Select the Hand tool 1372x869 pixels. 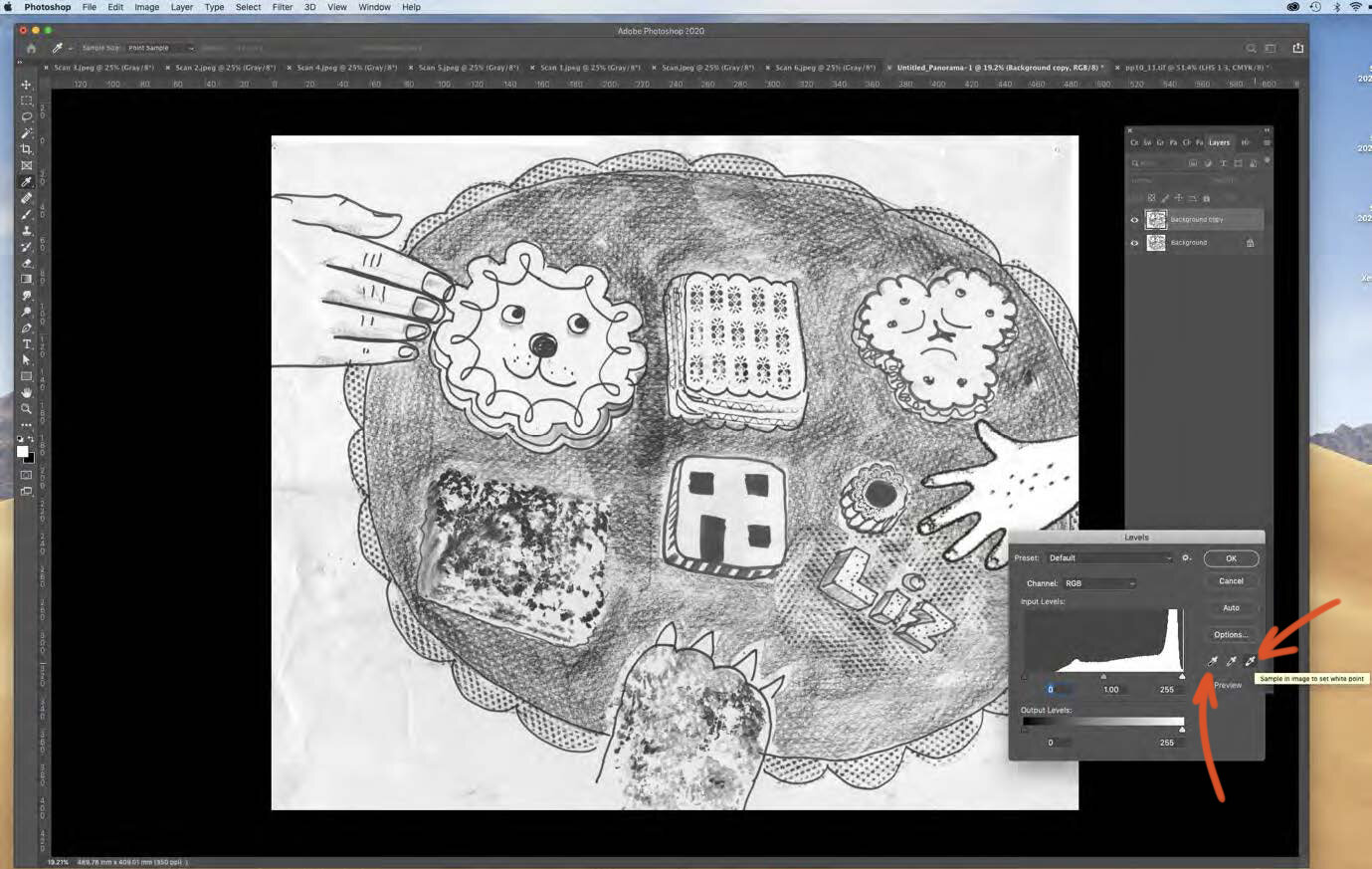coord(27,392)
